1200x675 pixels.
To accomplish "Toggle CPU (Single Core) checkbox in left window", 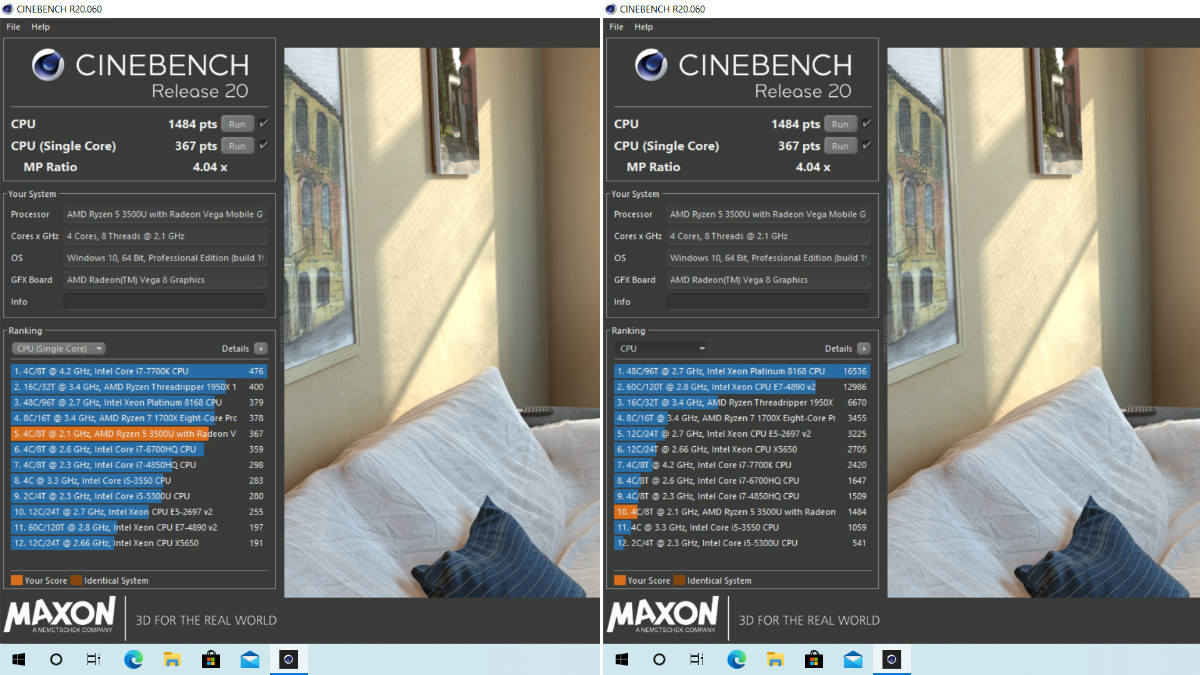I will point(263,145).
